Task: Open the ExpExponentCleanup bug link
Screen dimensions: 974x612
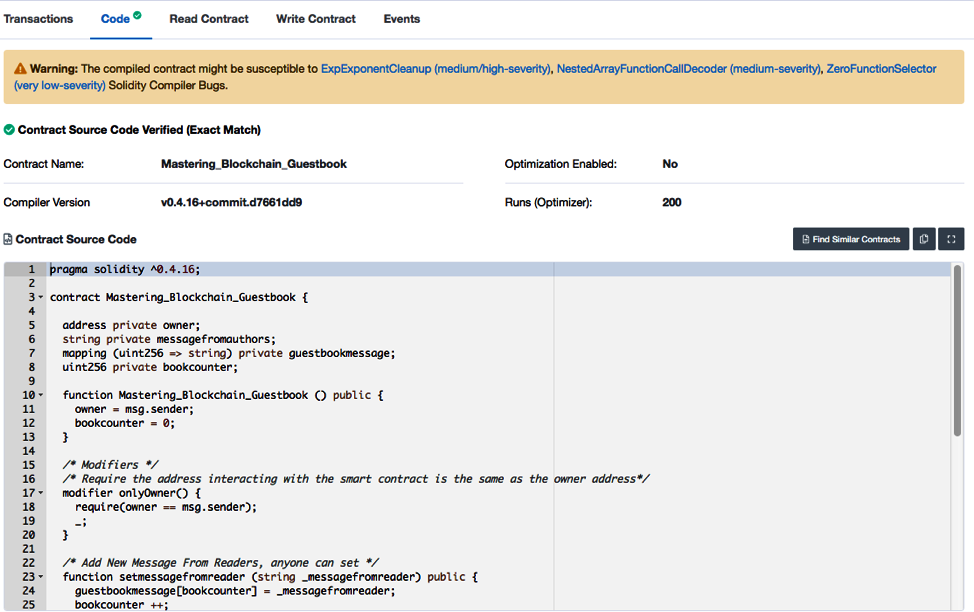Action: [435, 69]
